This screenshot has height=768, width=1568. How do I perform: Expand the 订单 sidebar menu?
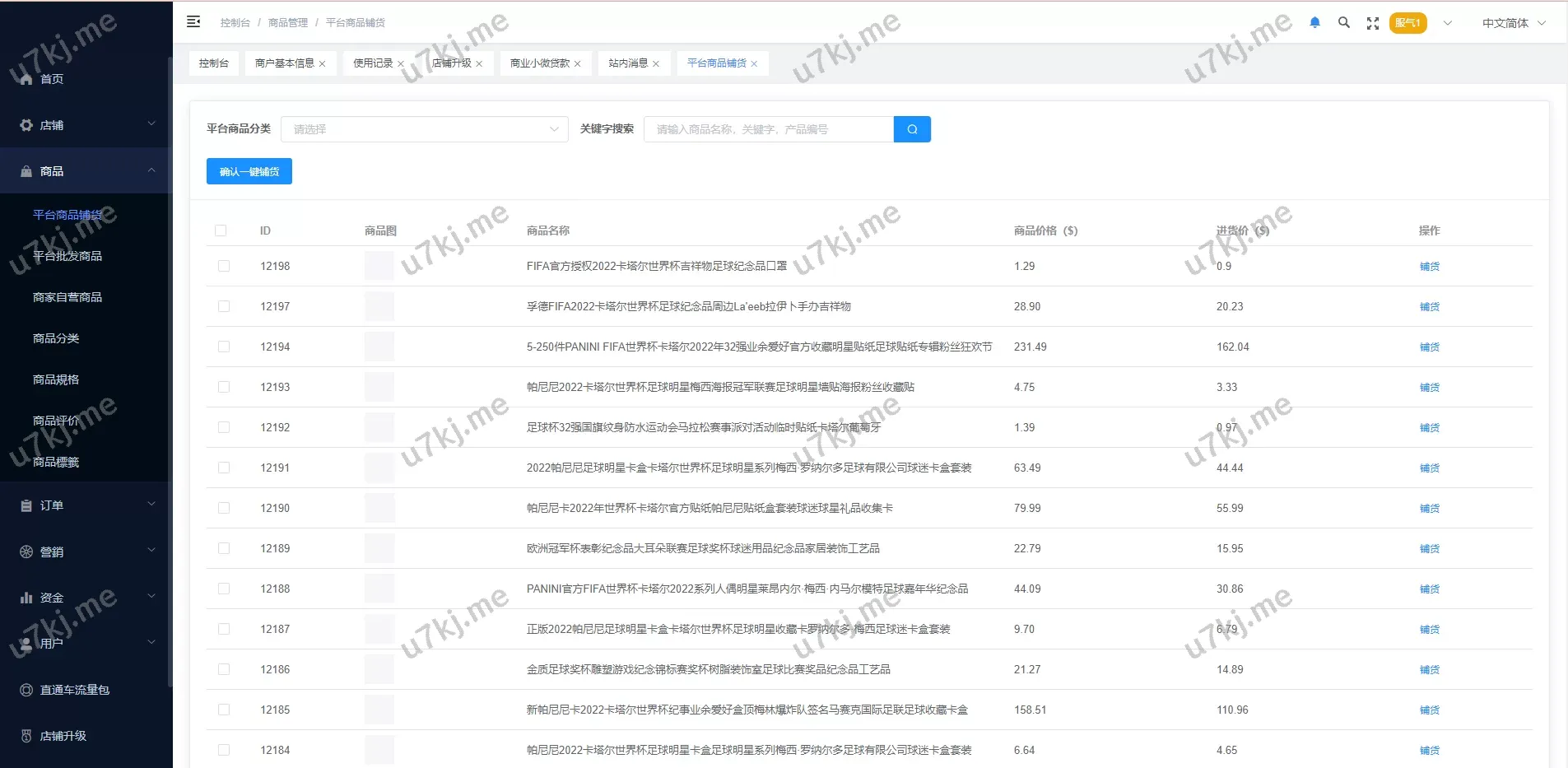(x=86, y=505)
